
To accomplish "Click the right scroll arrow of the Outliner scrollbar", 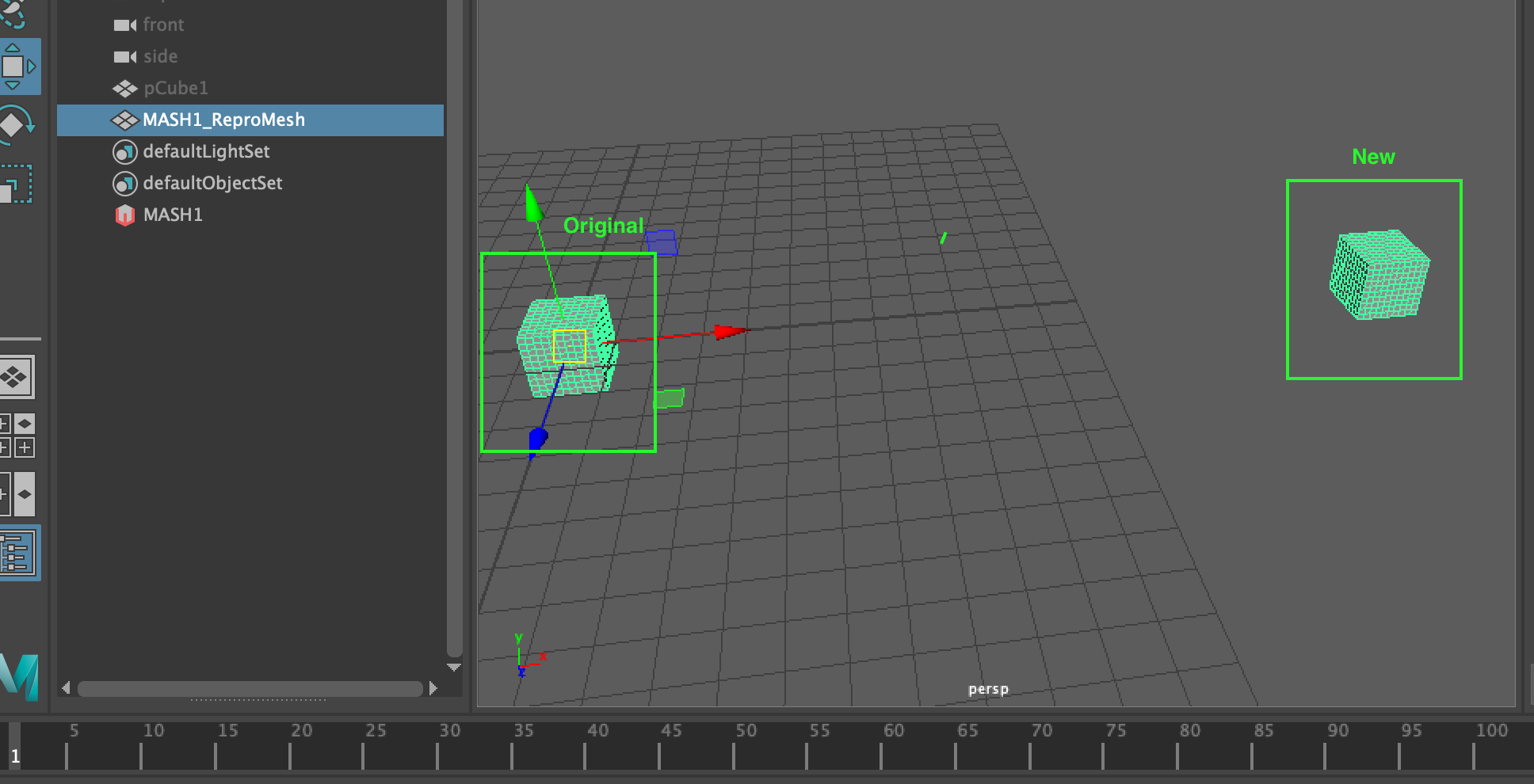I will pyautogui.click(x=433, y=689).
